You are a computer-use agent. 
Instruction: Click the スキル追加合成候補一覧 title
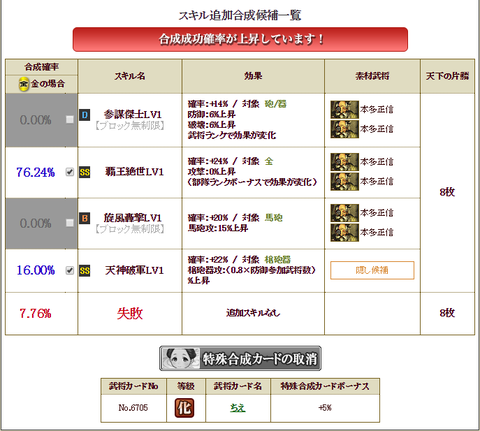click(240, 15)
